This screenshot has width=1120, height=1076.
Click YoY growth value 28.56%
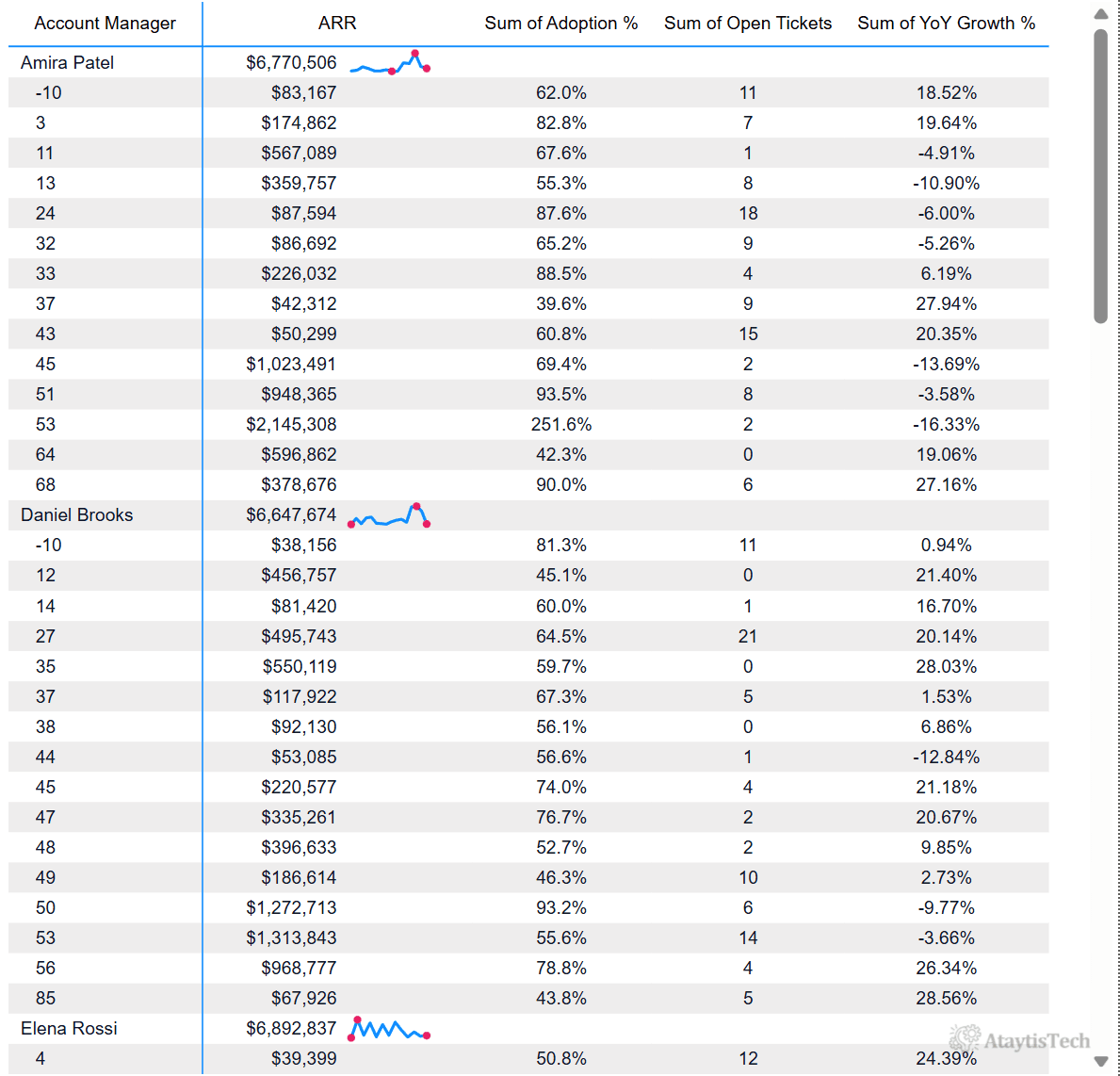coord(947,998)
